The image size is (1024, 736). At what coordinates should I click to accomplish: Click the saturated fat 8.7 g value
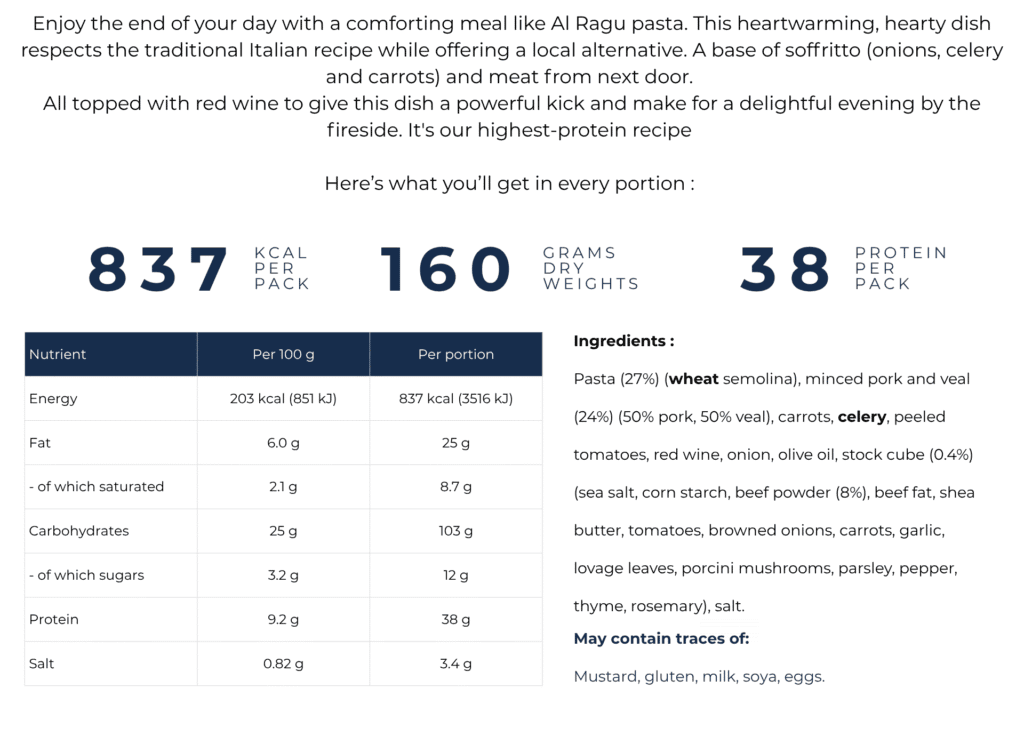[456, 487]
